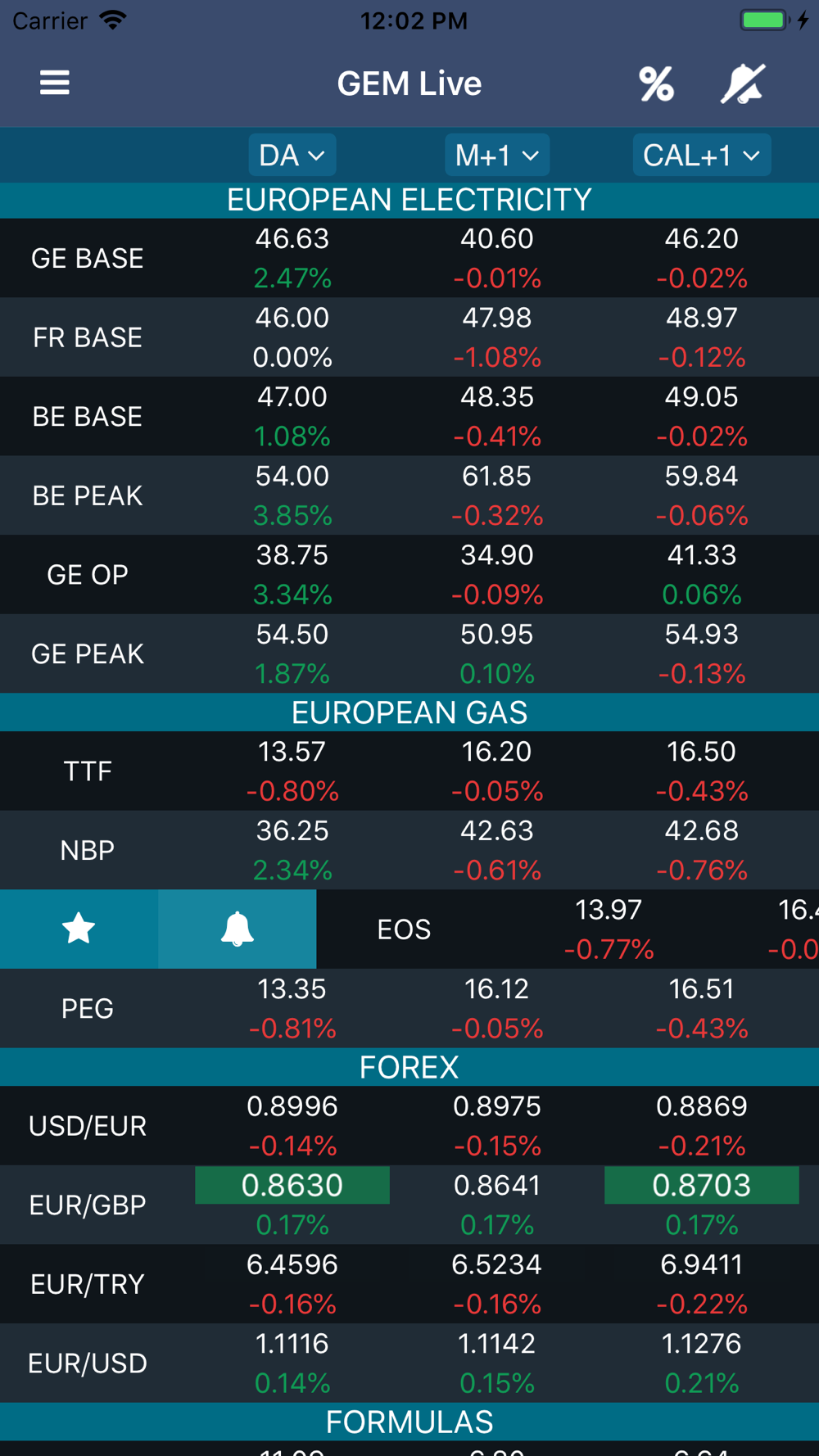Tap the European Gas section header

(409, 712)
